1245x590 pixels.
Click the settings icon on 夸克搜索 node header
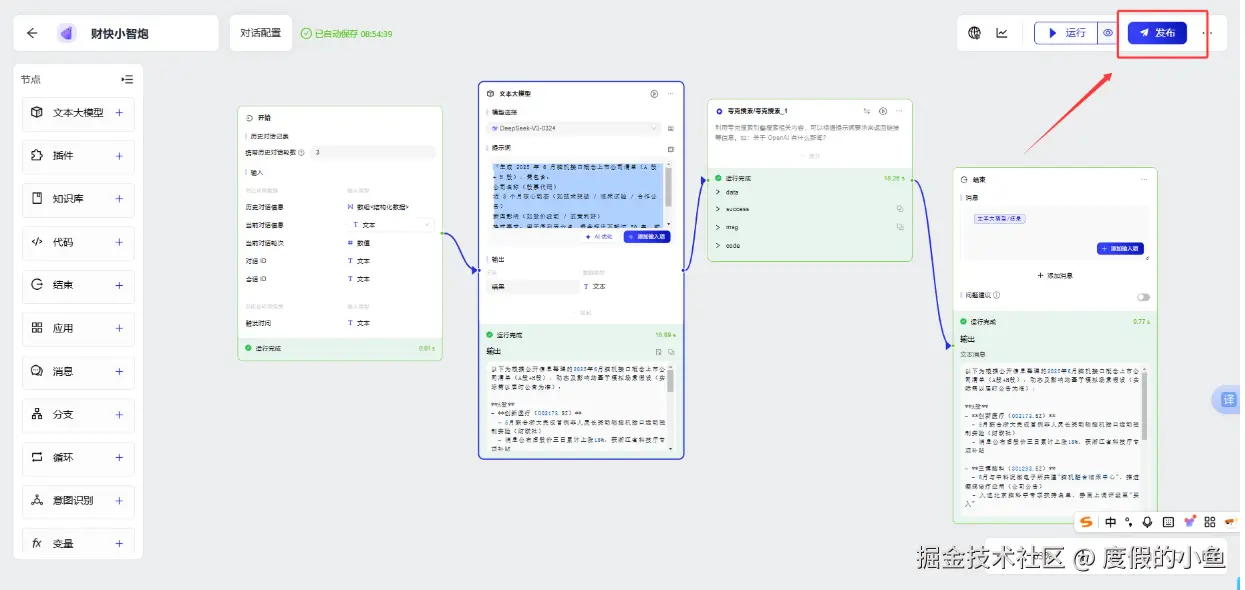[867, 111]
